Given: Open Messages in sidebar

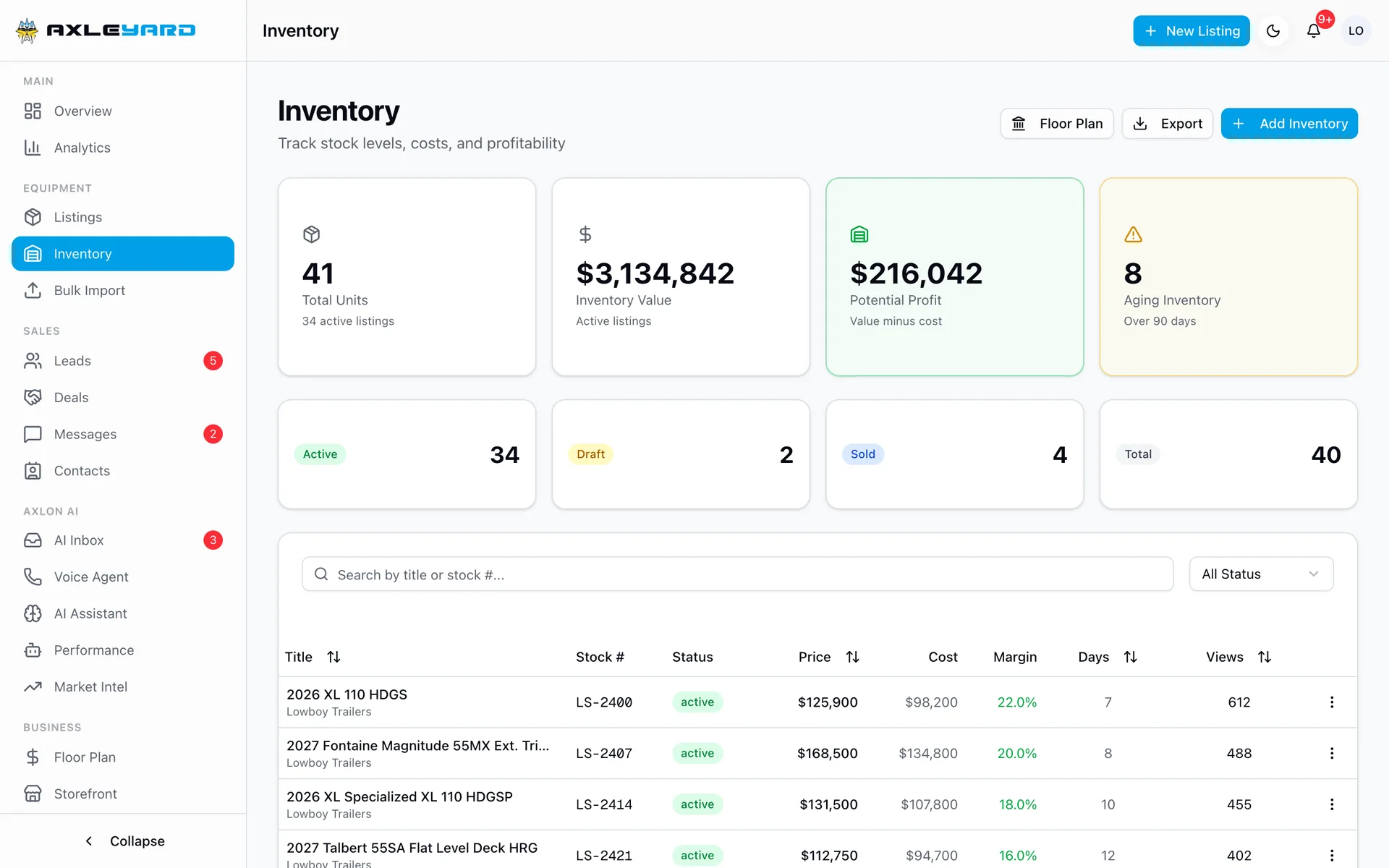Looking at the screenshot, I should [123, 434].
